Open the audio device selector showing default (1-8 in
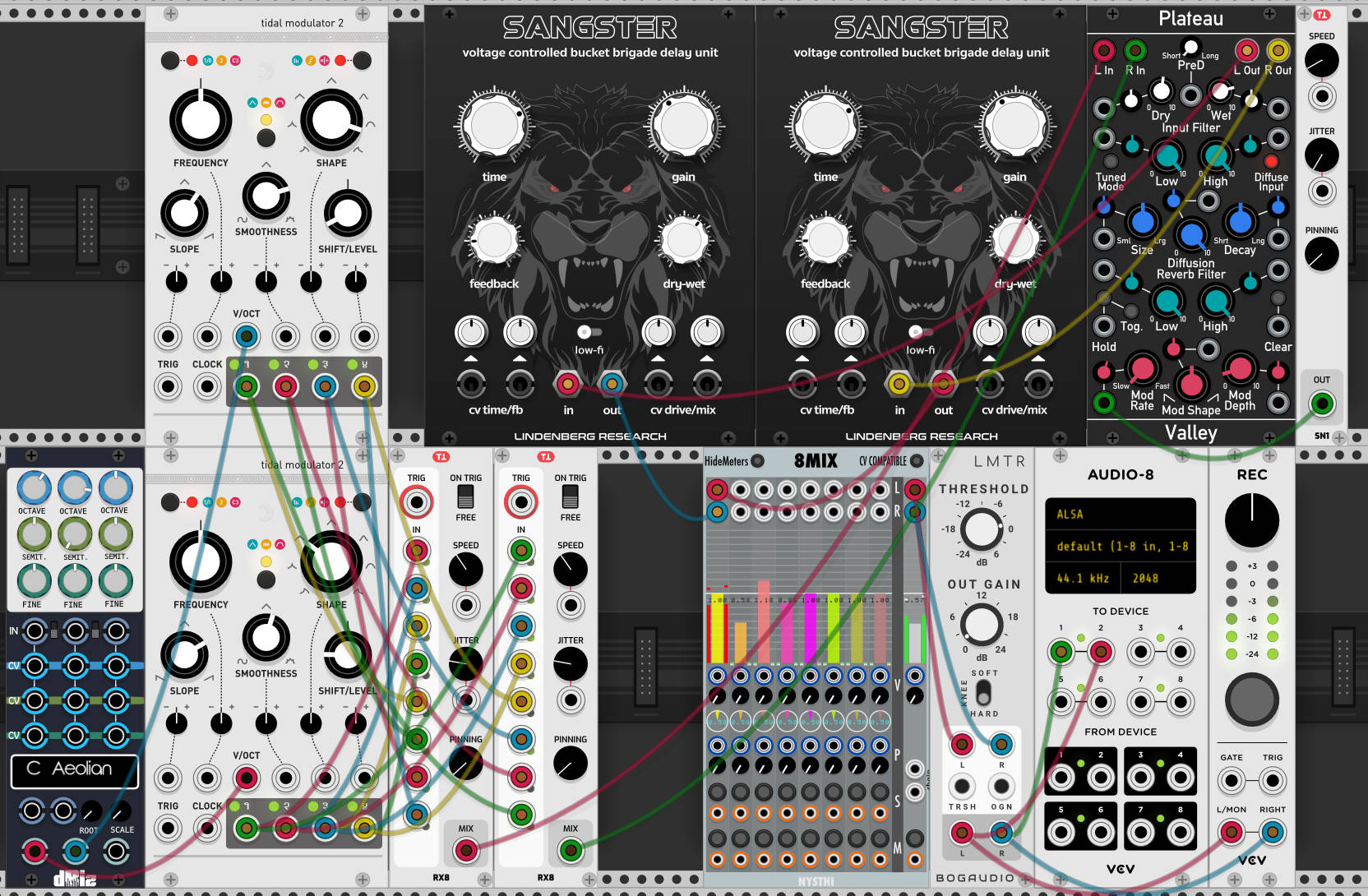Image resolution: width=1368 pixels, height=896 pixels. point(1120,546)
